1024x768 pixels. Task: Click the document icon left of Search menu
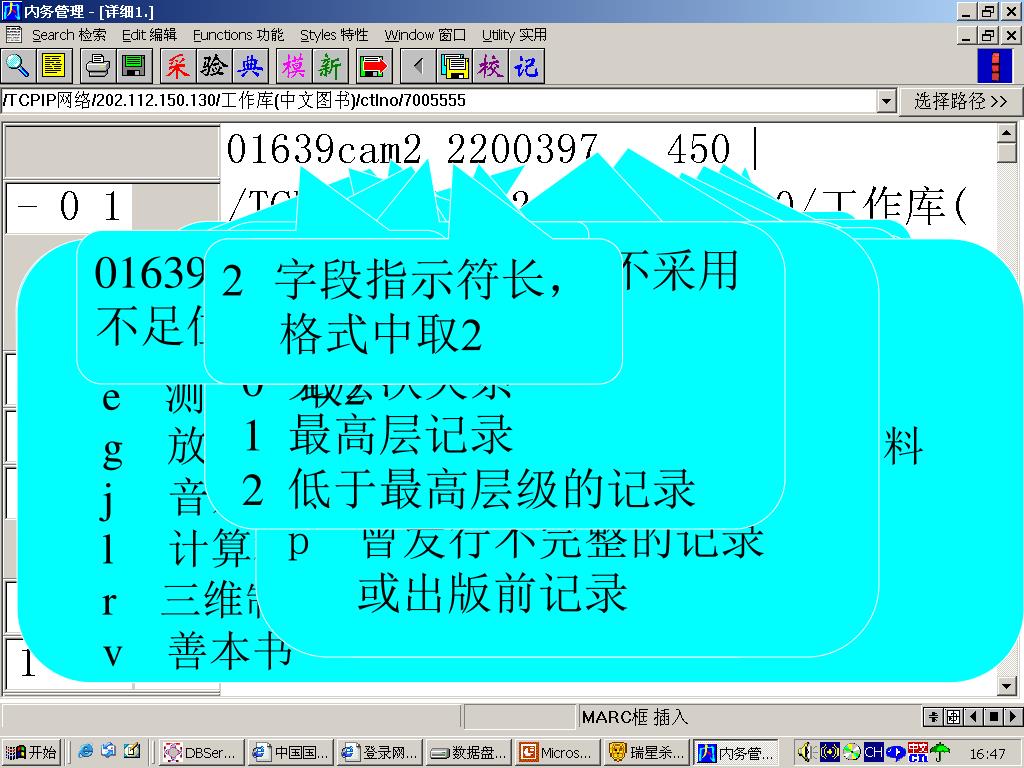pos(12,35)
